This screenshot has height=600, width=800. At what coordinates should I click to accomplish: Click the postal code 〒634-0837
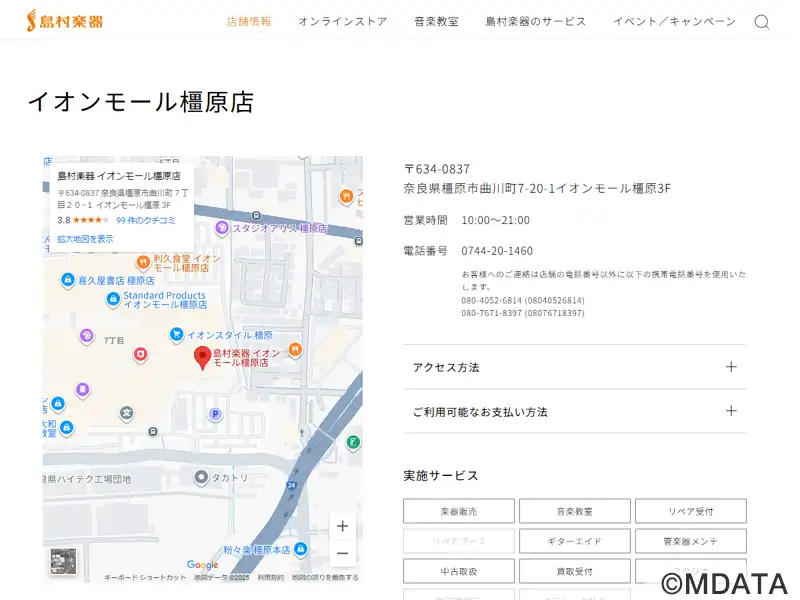coord(437,169)
